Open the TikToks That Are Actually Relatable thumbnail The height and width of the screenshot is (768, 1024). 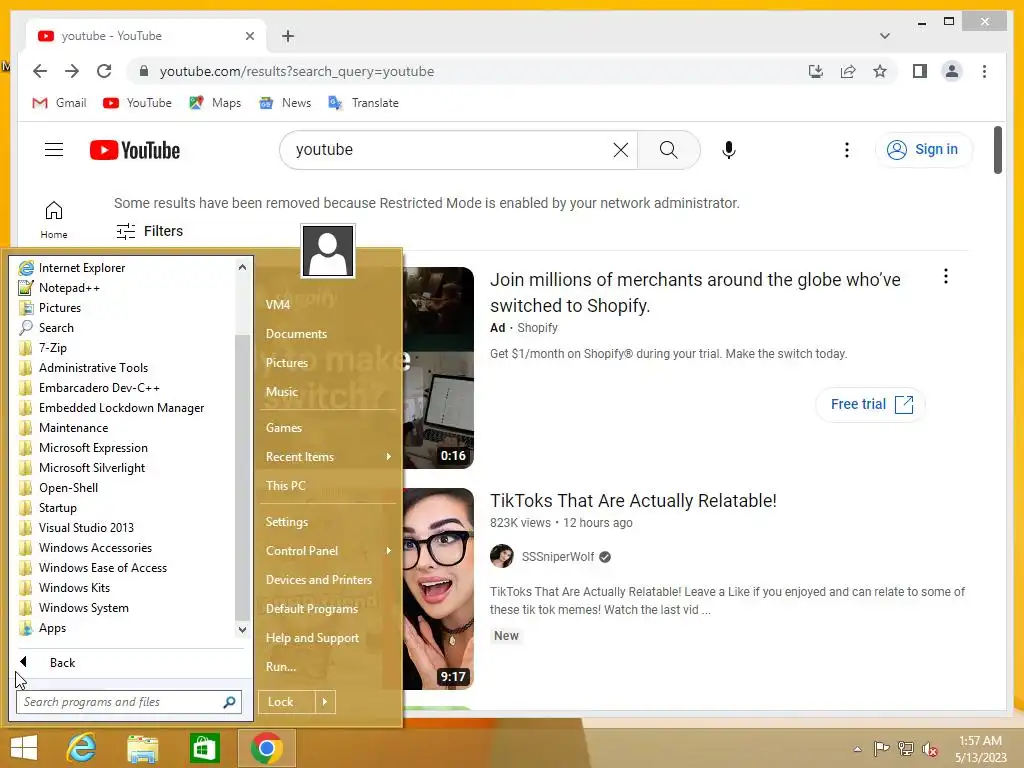[x=438, y=589]
